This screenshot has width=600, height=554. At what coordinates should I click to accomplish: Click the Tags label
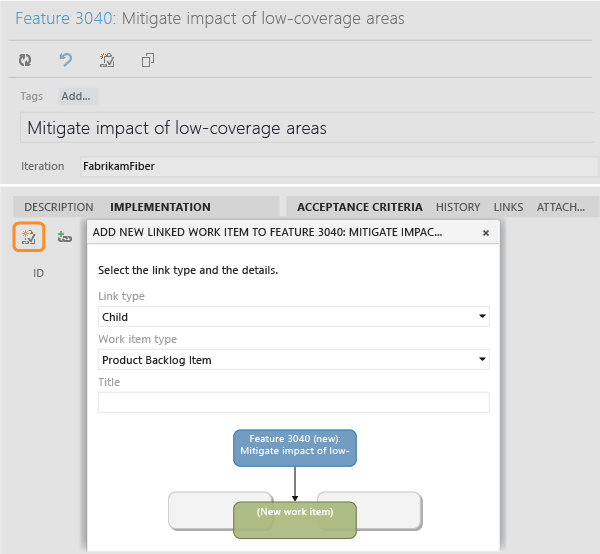tap(31, 96)
